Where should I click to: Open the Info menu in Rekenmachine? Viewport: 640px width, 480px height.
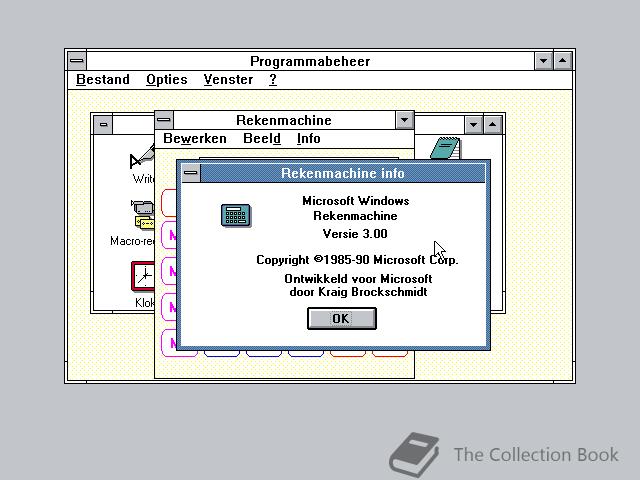pos(309,138)
